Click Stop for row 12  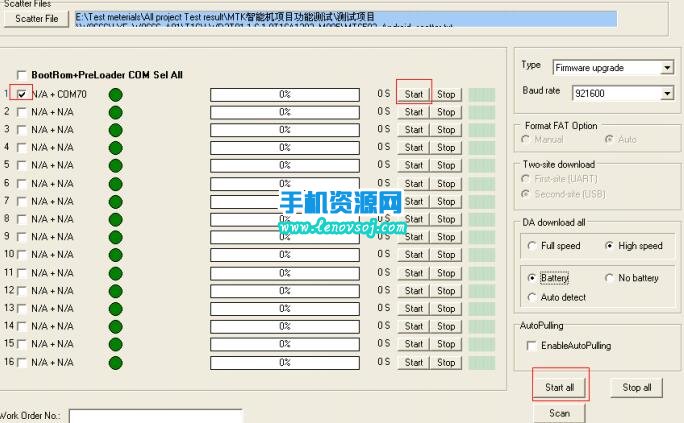pyautogui.click(x=446, y=290)
